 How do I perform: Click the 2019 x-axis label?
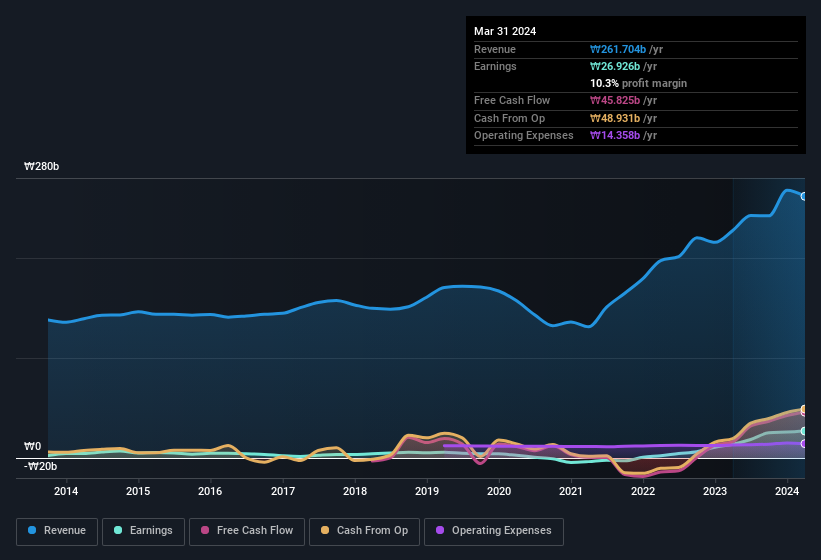(x=427, y=491)
